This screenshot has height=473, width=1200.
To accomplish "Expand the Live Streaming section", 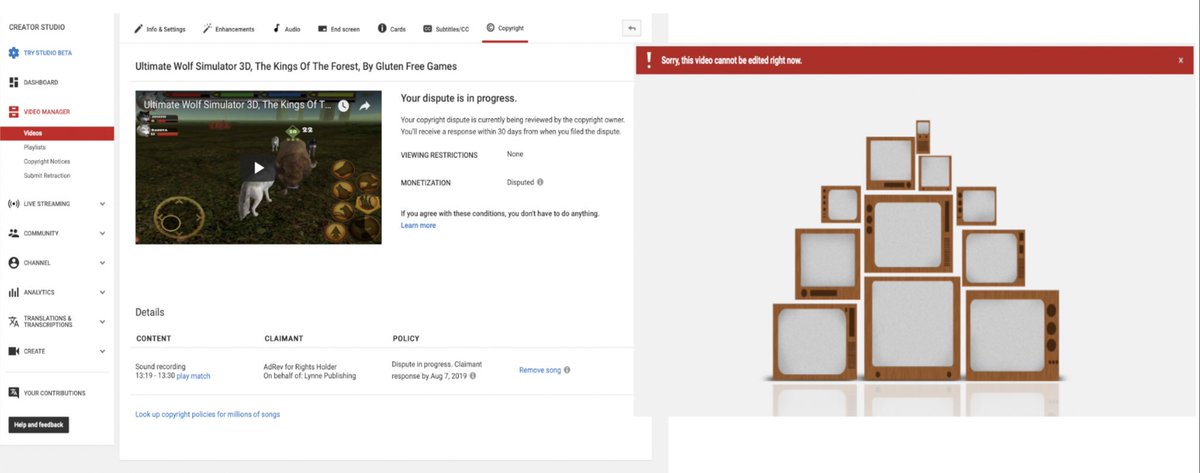I will tap(103, 204).
